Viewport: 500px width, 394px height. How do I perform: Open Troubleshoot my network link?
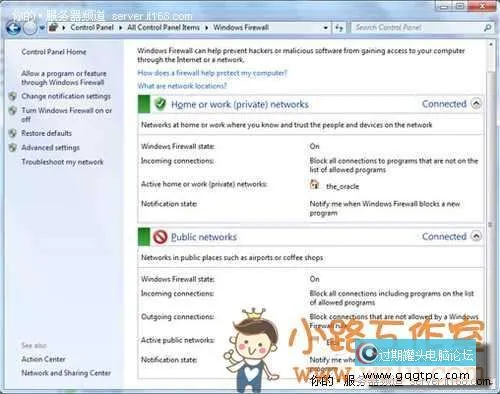(x=63, y=162)
